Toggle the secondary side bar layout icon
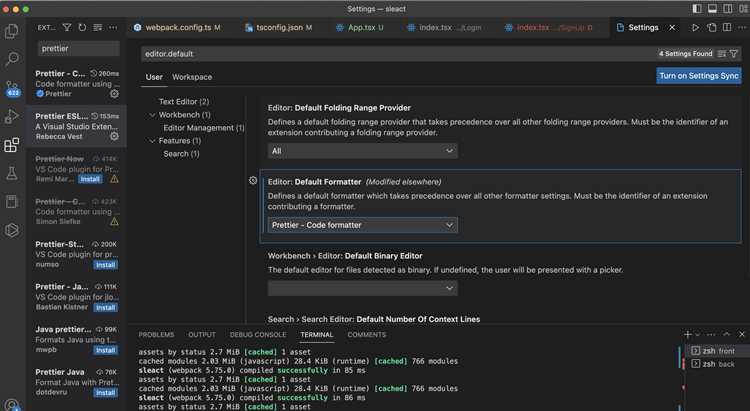The width and height of the screenshot is (750, 411). pyautogui.click(x=728, y=9)
